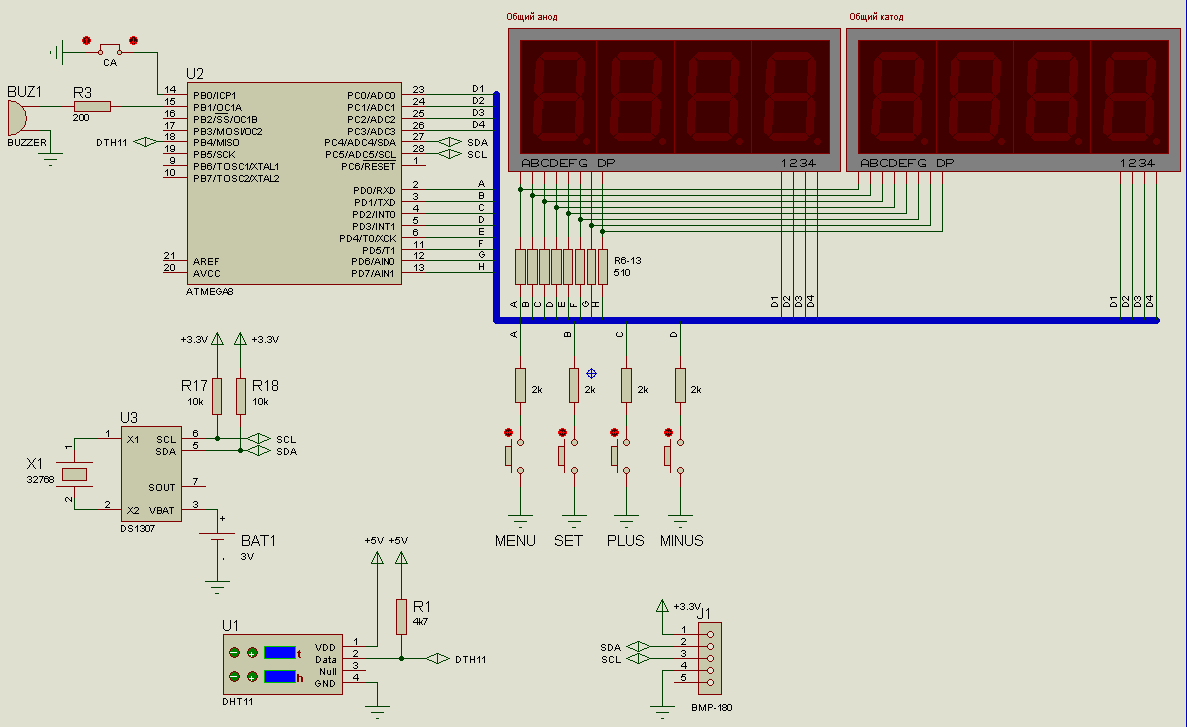The width and height of the screenshot is (1187, 727).
Task: Click the R3 200 ohm resistor
Action: coord(92,106)
